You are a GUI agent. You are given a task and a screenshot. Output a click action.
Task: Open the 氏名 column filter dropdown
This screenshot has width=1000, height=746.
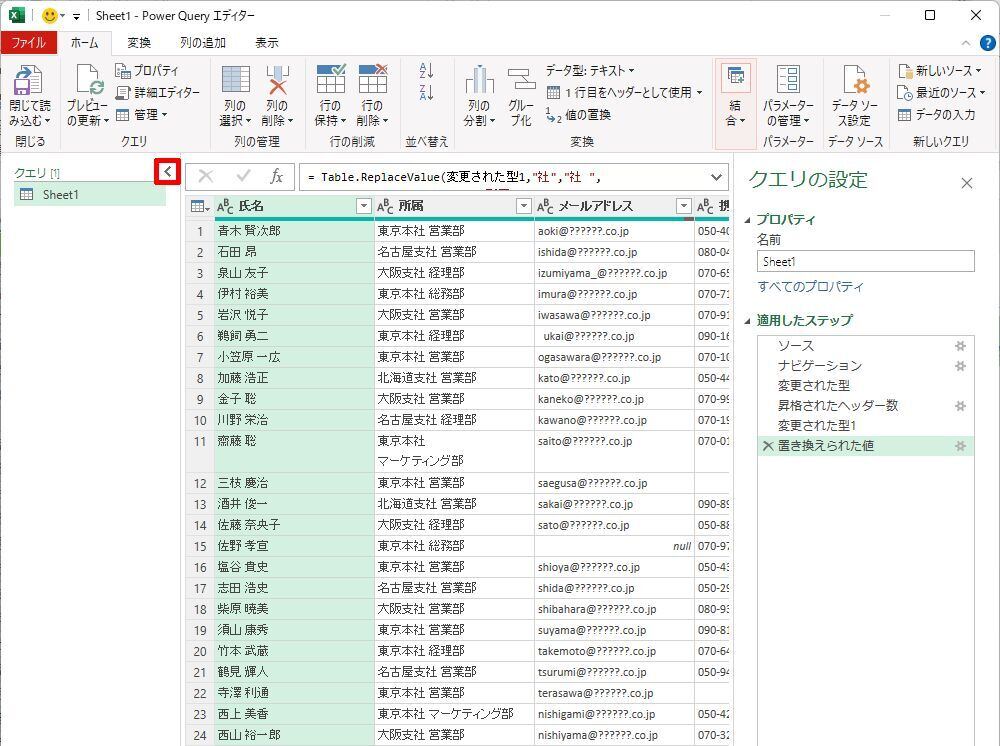coord(363,206)
